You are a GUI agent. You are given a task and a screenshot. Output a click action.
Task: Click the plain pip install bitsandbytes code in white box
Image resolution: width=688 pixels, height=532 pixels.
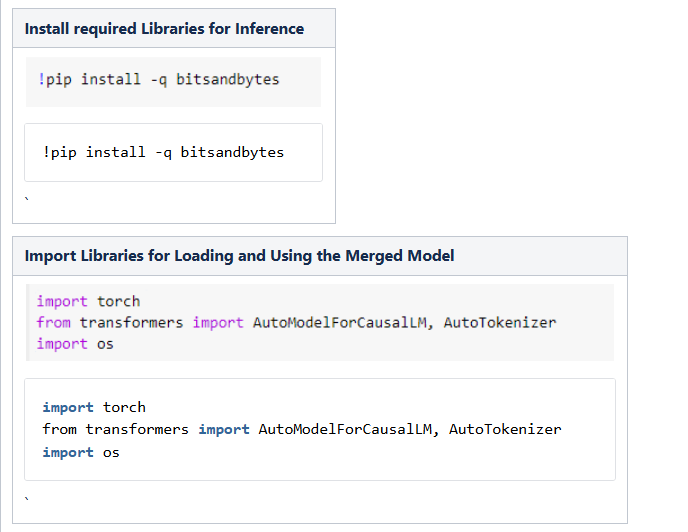(x=163, y=152)
